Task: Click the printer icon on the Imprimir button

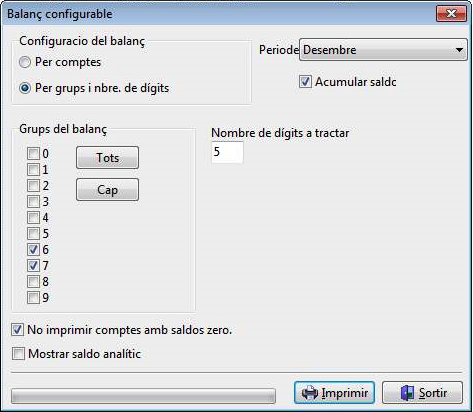Action: click(310, 393)
